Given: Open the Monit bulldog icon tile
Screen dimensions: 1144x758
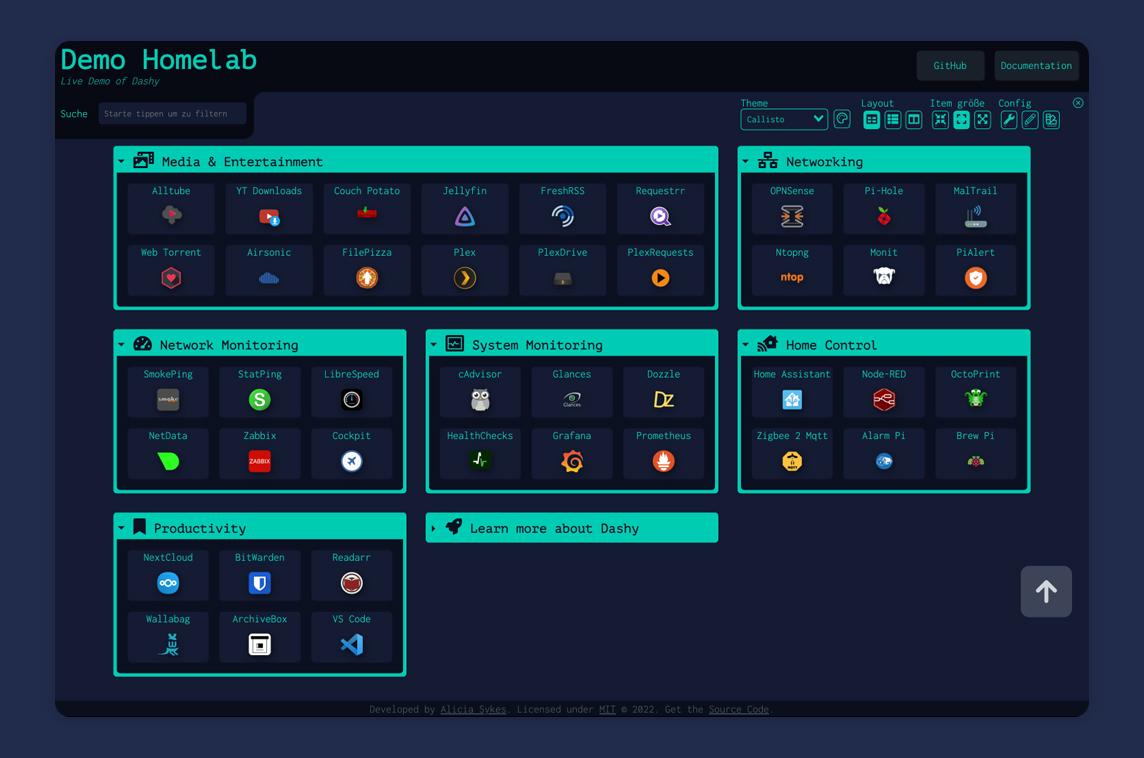Looking at the screenshot, I should pyautogui.click(x=884, y=269).
